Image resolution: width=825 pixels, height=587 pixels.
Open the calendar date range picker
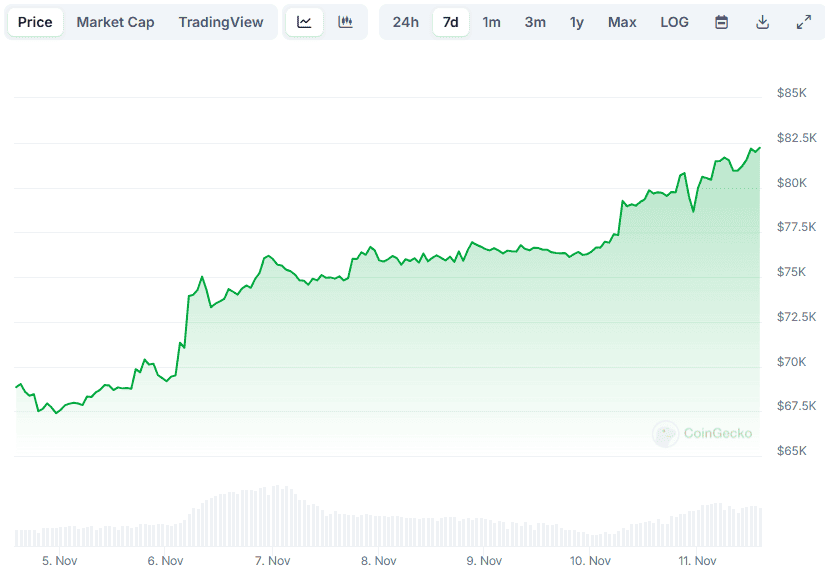click(721, 22)
